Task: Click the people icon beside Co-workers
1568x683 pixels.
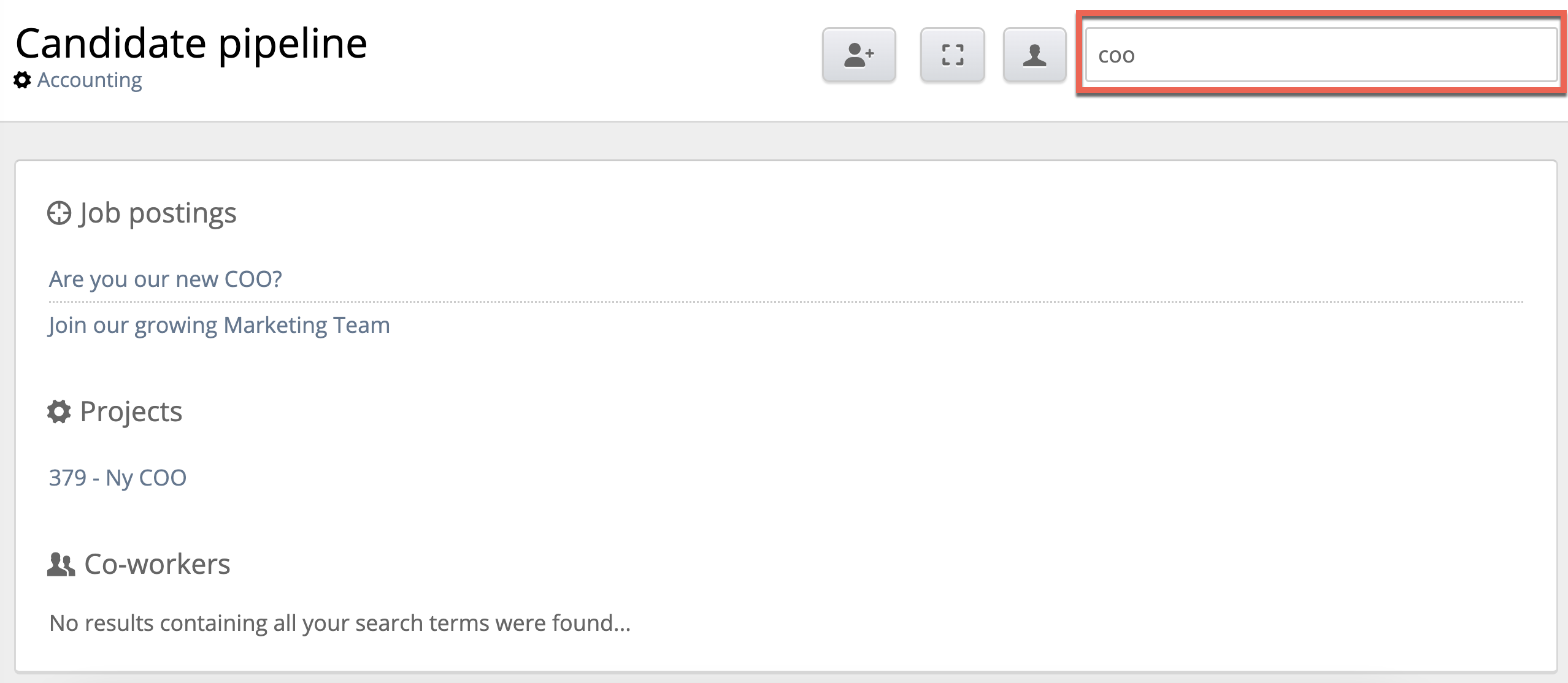Action: 61,565
